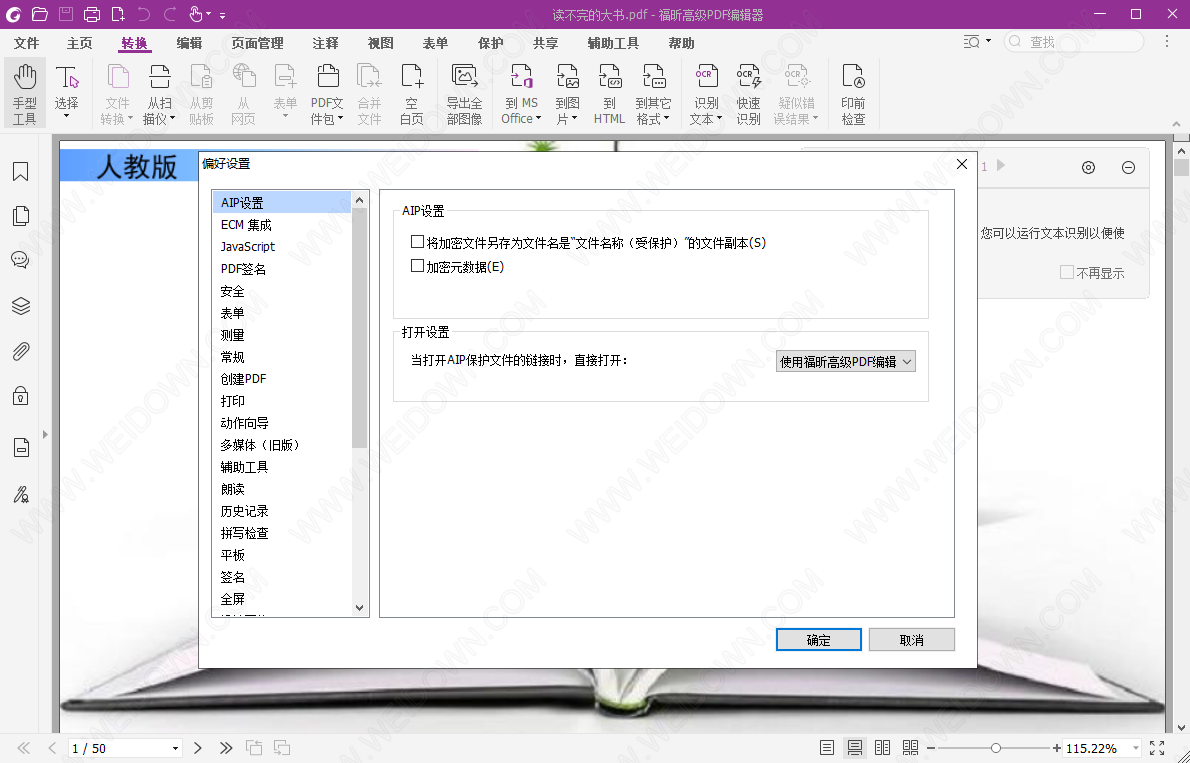Open the 文件 menu
Image resolution: width=1190 pixels, height=763 pixels.
(x=27, y=43)
